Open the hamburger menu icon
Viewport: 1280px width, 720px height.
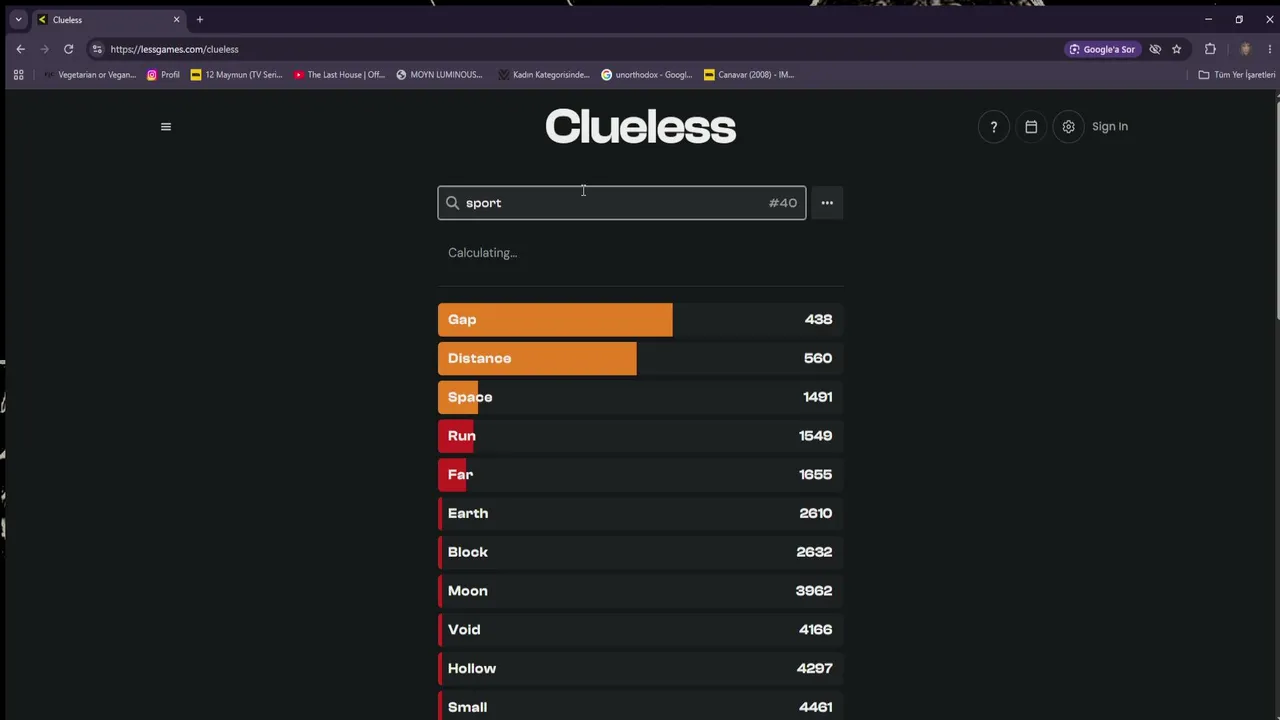166,127
